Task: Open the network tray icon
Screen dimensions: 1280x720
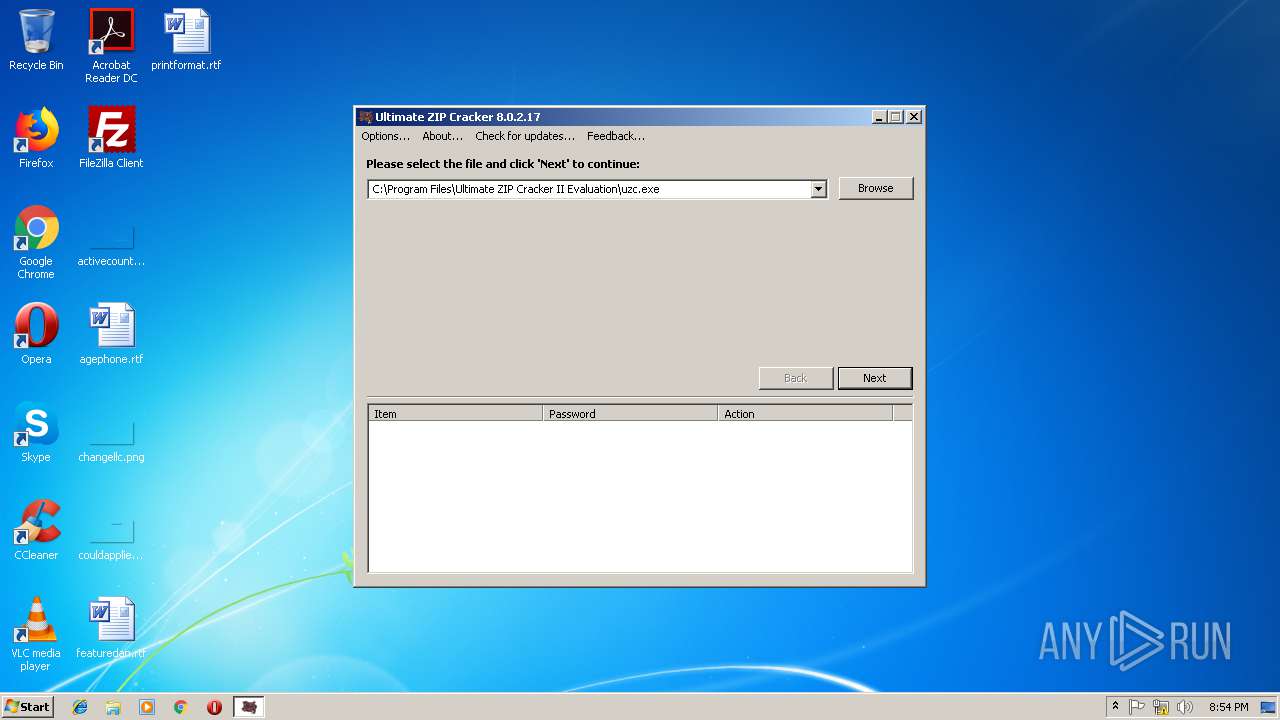Action: click(x=1161, y=707)
